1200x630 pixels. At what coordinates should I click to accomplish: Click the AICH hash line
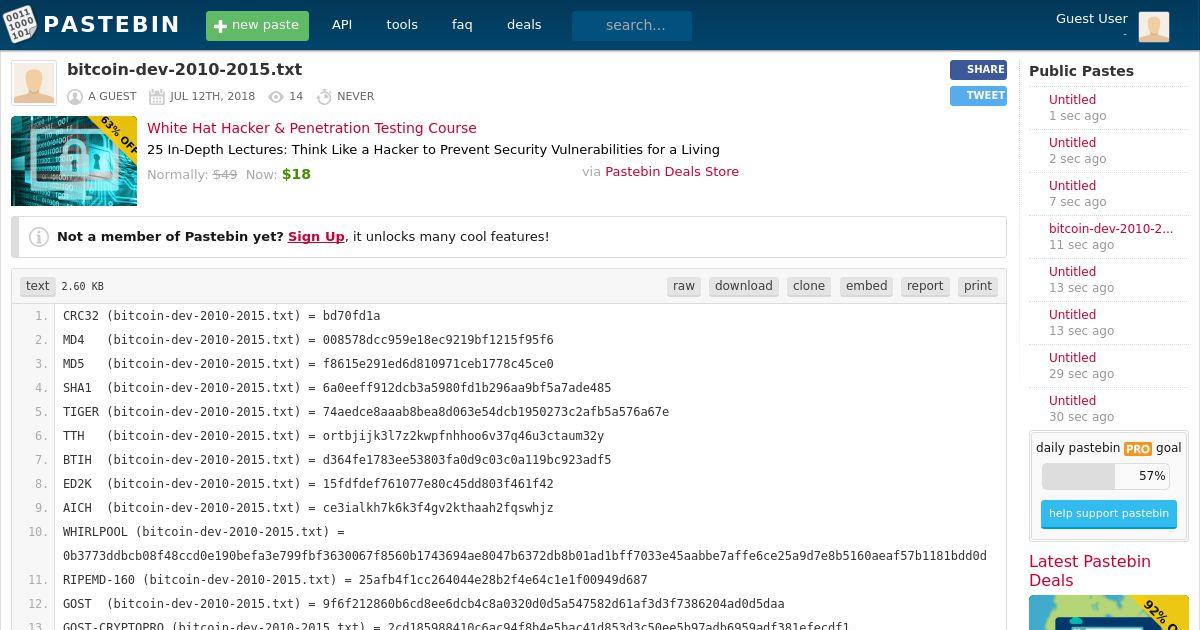click(308, 508)
